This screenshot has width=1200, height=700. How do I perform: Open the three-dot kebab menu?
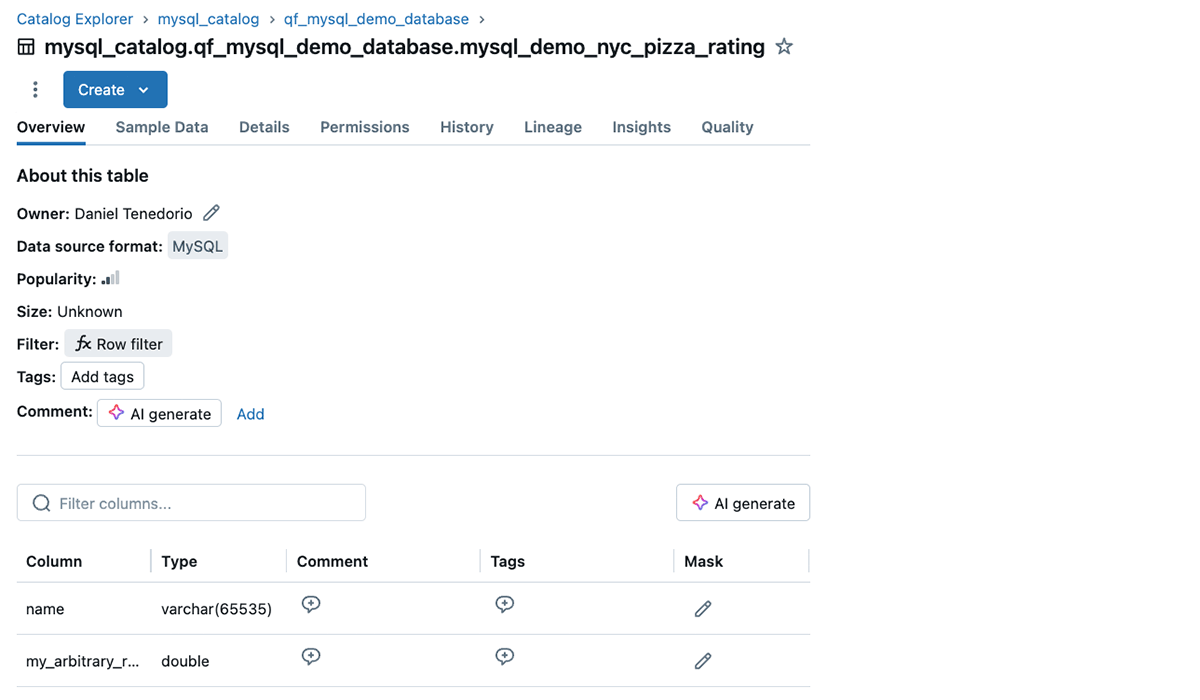click(35, 90)
